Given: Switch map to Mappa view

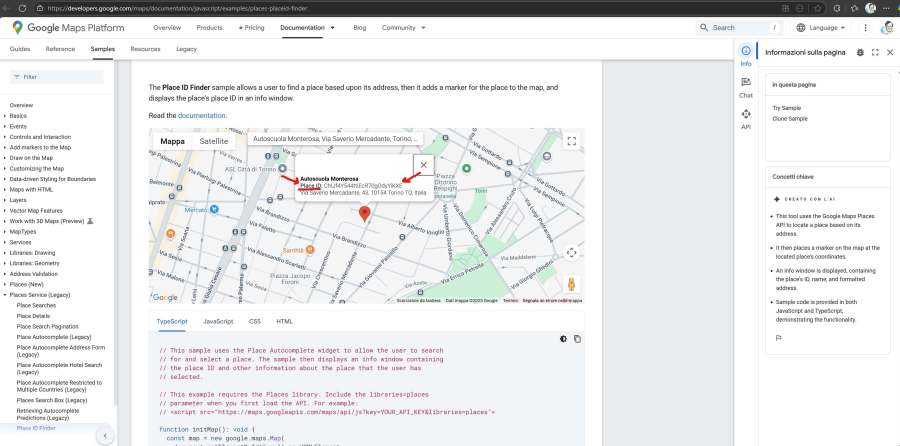Looking at the screenshot, I should click(173, 142).
